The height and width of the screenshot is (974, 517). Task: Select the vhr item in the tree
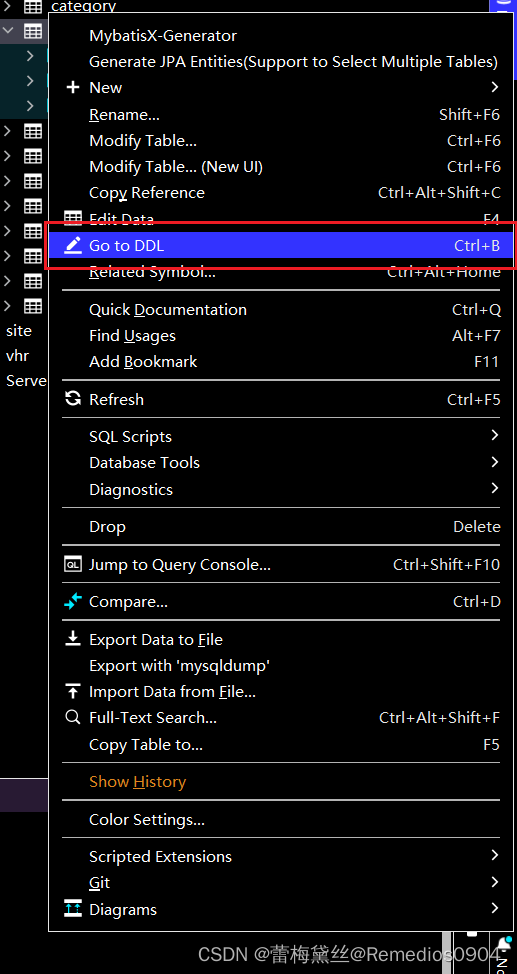coord(17,356)
